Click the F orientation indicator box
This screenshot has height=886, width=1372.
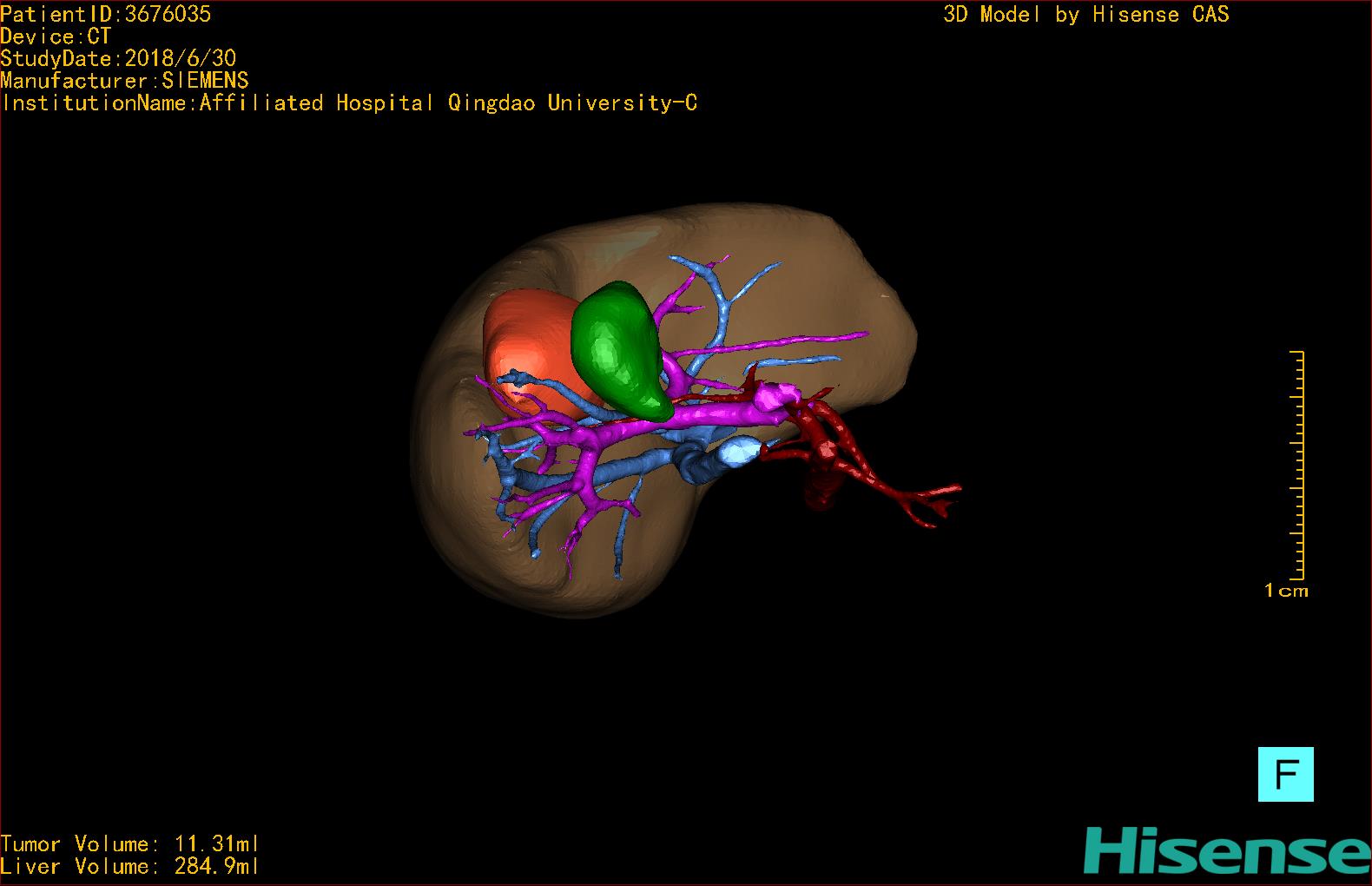[1285, 774]
